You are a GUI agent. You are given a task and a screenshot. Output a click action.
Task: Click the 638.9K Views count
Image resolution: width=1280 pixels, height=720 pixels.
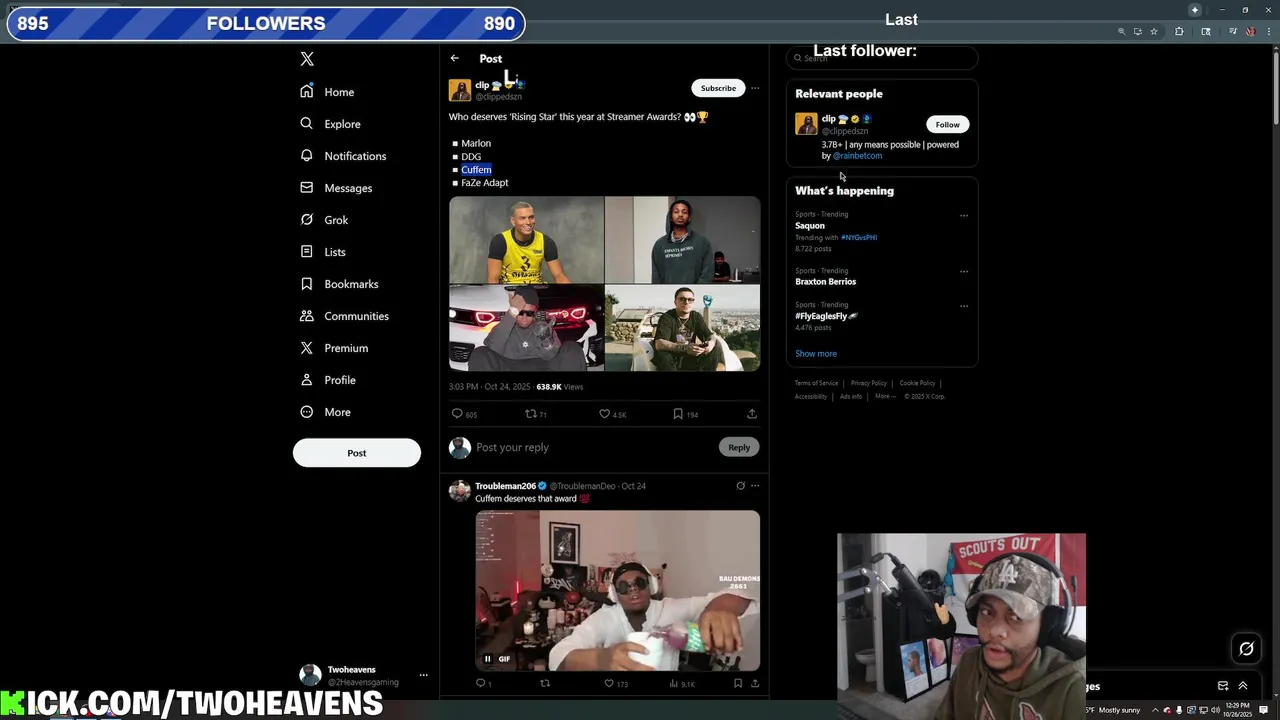pyautogui.click(x=559, y=386)
